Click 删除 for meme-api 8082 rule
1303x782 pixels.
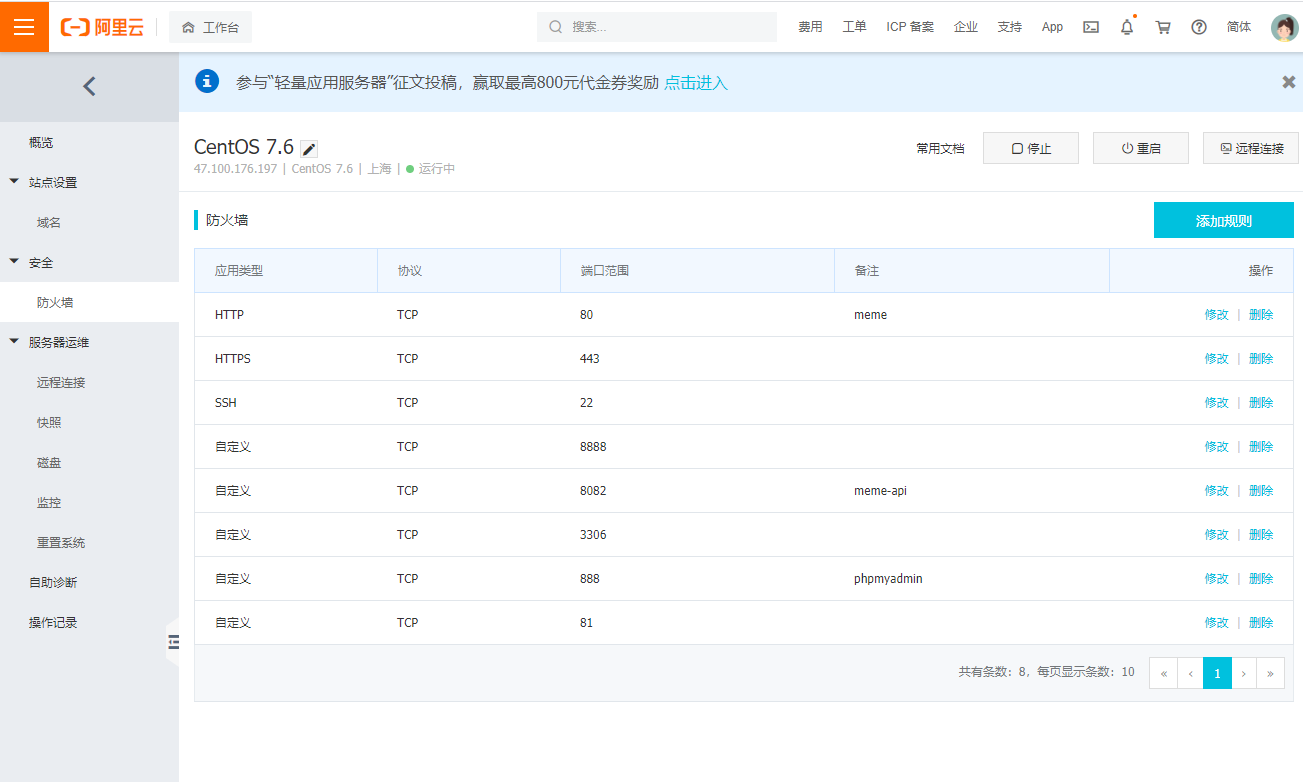[x=1261, y=490]
